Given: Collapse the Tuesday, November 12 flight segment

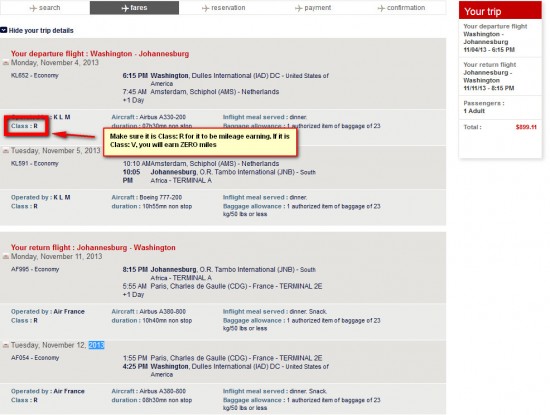Looking at the screenshot, I should click(6, 346).
